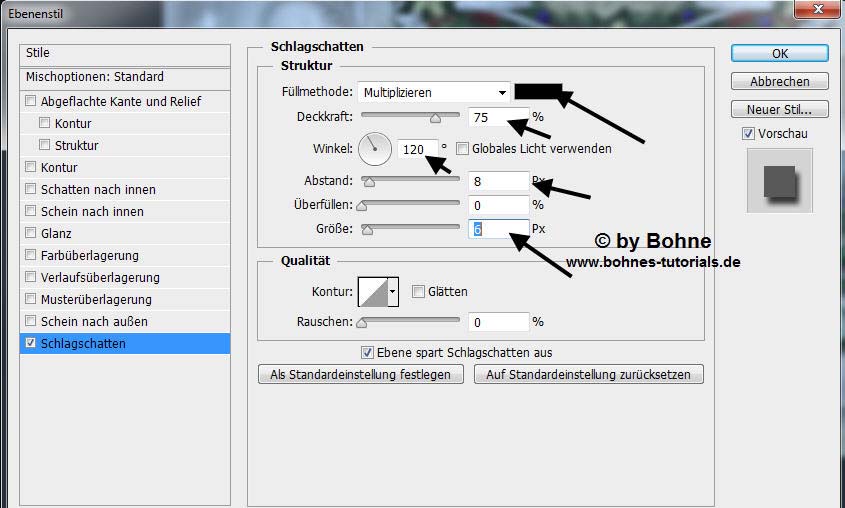The height and width of the screenshot is (508, 845).
Task: Enable Globales Licht verwenden checkbox
Action: [462, 149]
